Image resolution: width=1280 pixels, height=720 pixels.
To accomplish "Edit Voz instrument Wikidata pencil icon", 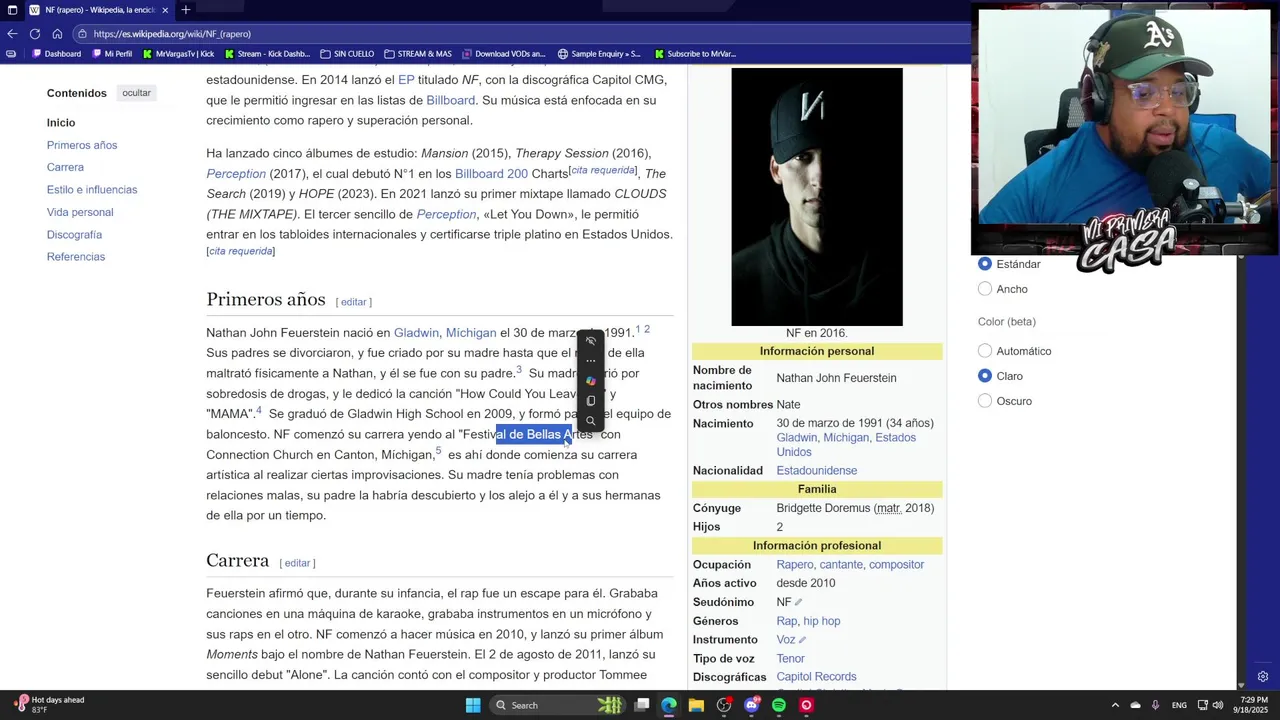I will [802, 640].
